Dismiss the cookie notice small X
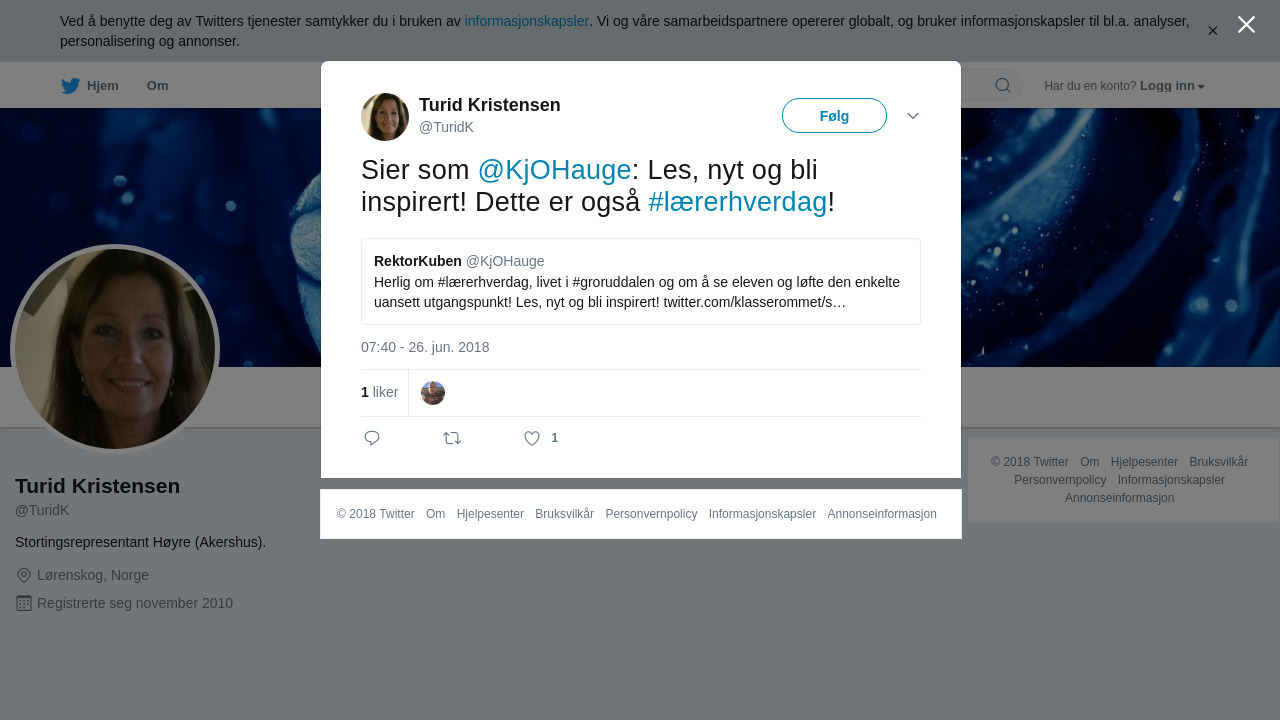 1212,31
